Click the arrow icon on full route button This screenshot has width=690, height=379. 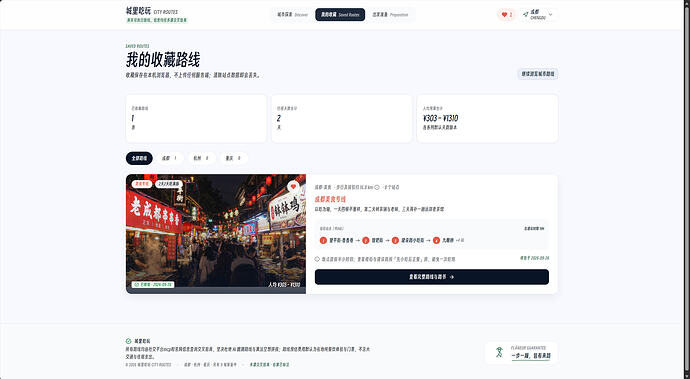(x=452, y=277)
